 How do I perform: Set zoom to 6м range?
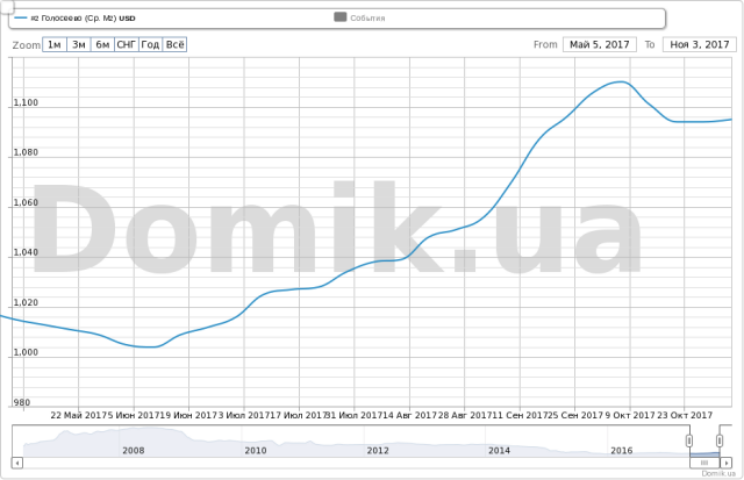[102, 45]
